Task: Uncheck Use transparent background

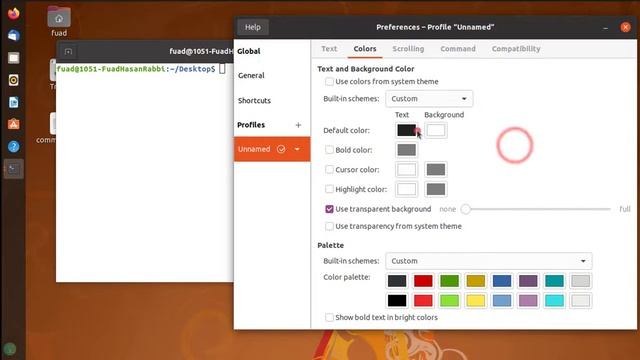Action: (x=329, y=209)
